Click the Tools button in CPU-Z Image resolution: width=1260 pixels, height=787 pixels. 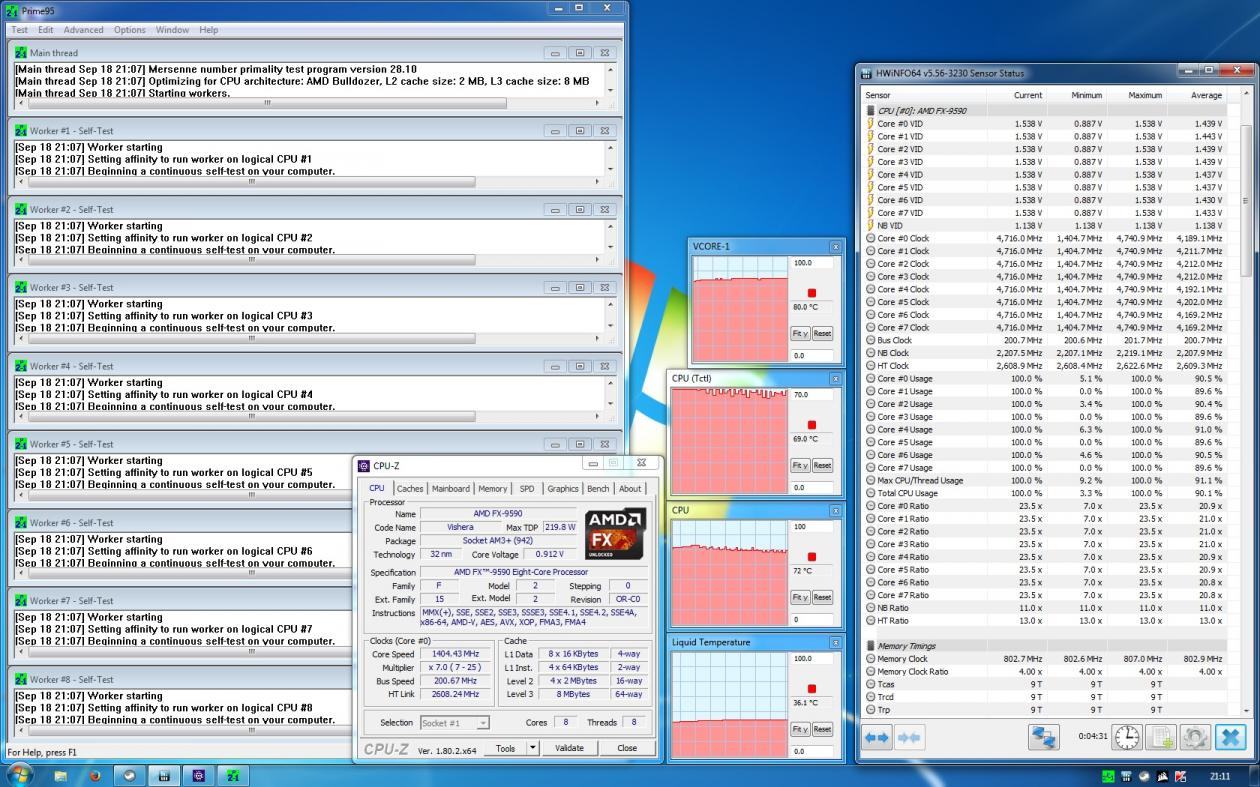click(x=506, y=748)
